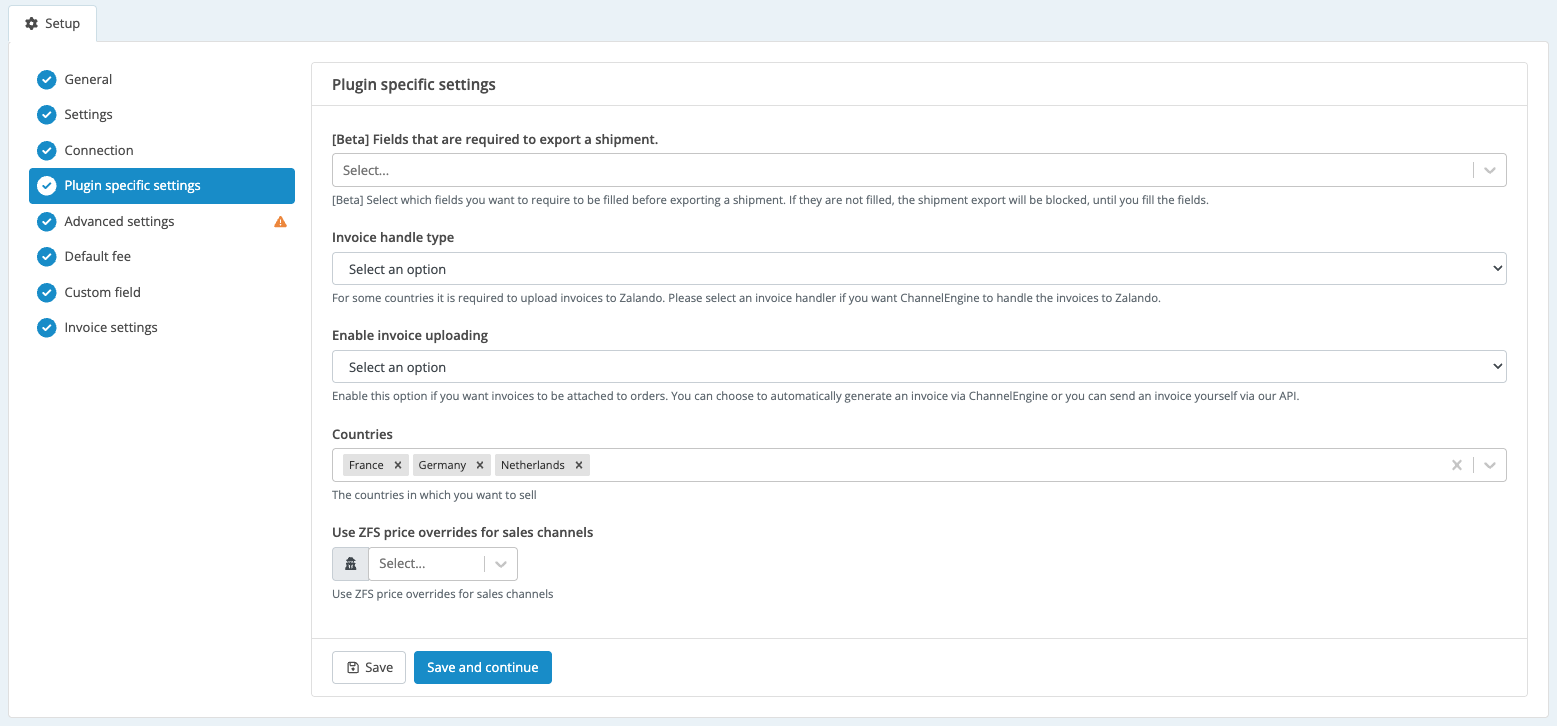Click the checkmark icon beside General
The width and height of the screenshot is (1557, 726).
46,80
